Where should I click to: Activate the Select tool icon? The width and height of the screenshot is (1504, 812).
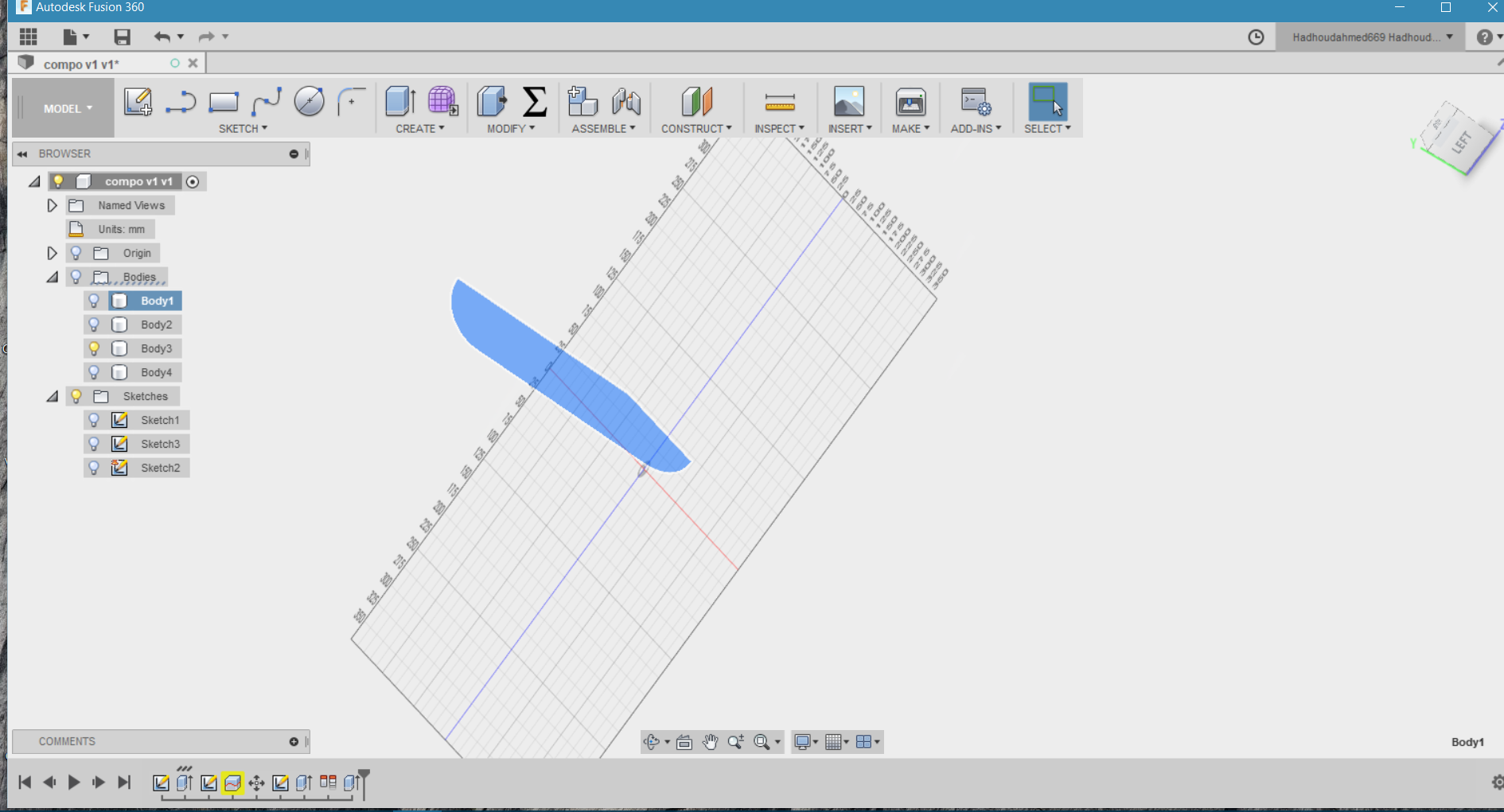coord(1047,102)
